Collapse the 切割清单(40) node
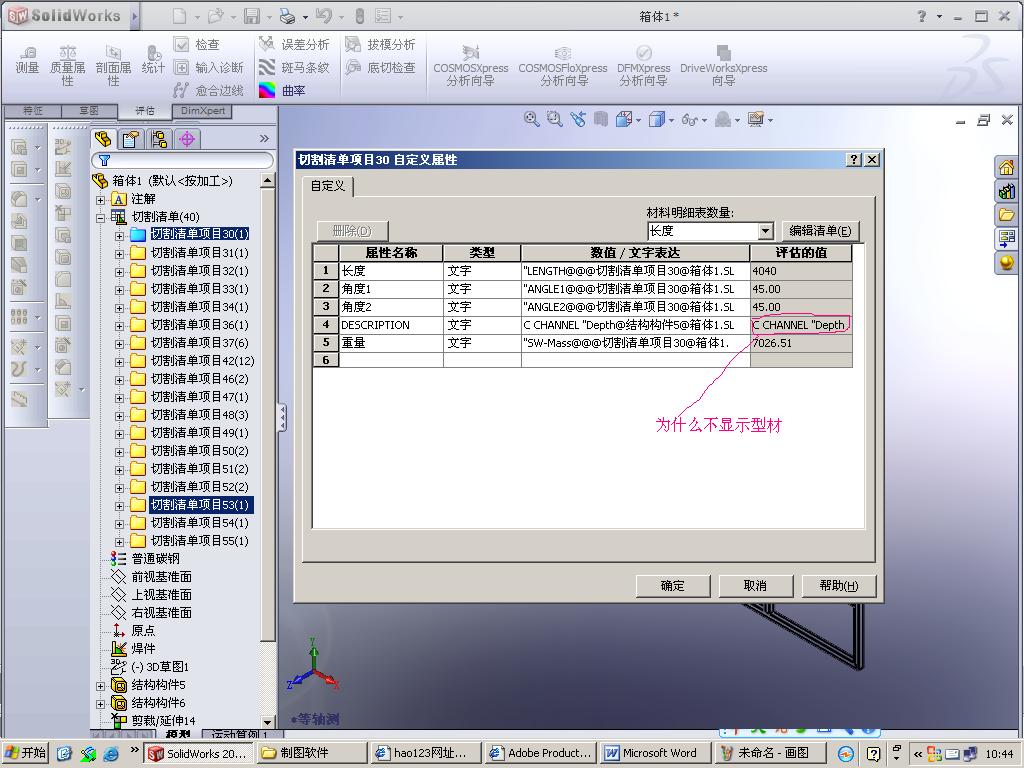 point(101,217)
